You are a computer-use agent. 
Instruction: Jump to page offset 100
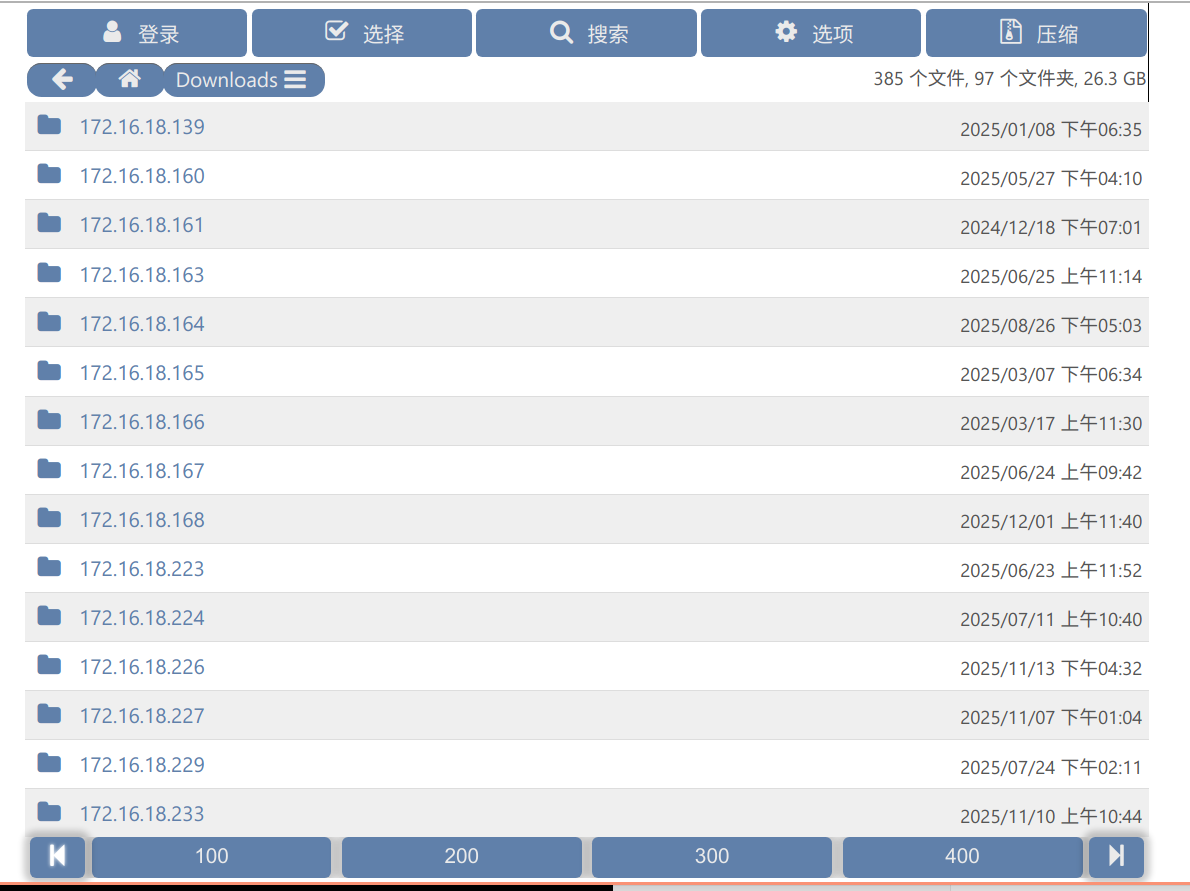click(x=211, y=856)
